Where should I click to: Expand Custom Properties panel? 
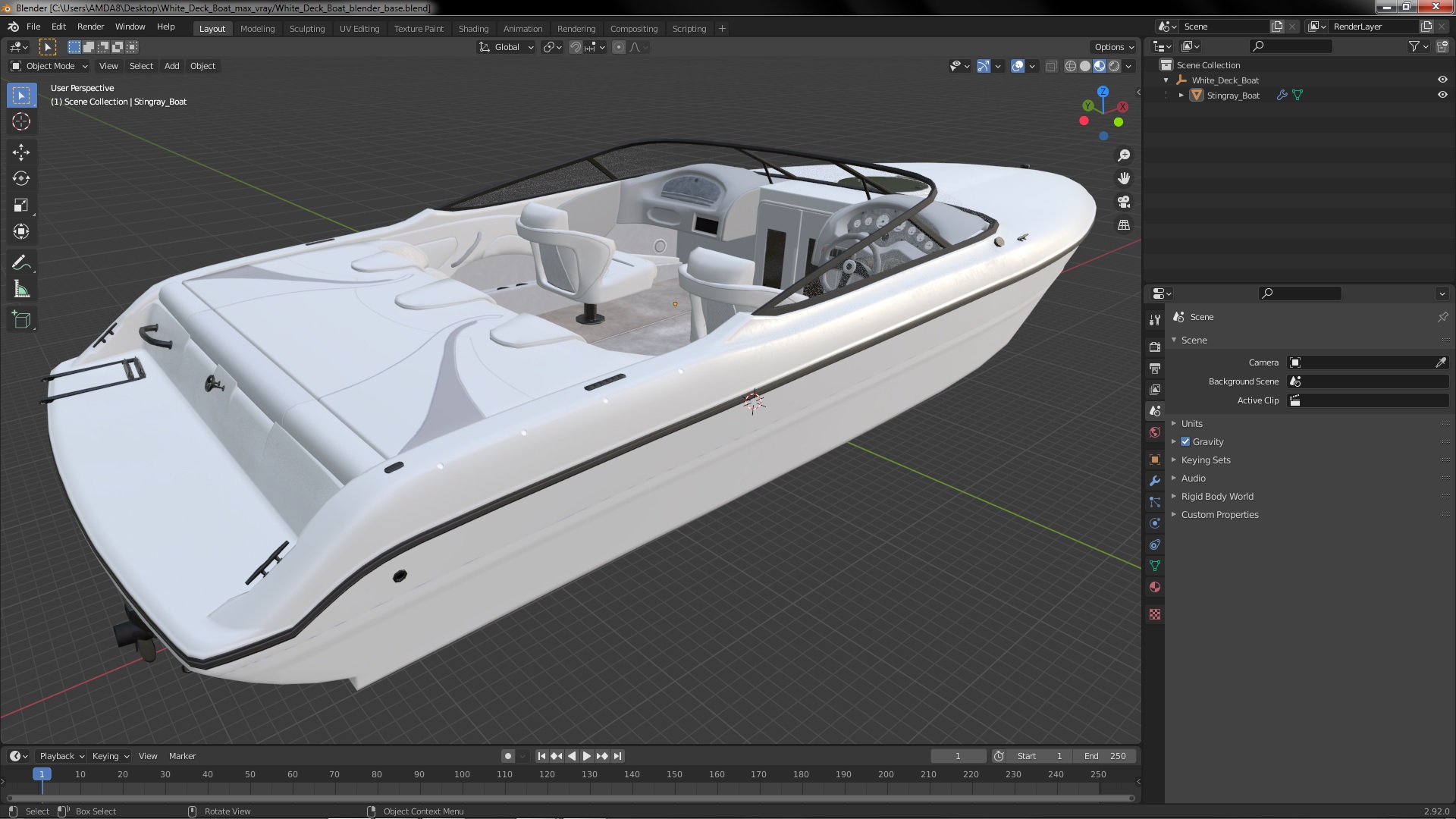pyautogui.click(x=1219, y=514)
